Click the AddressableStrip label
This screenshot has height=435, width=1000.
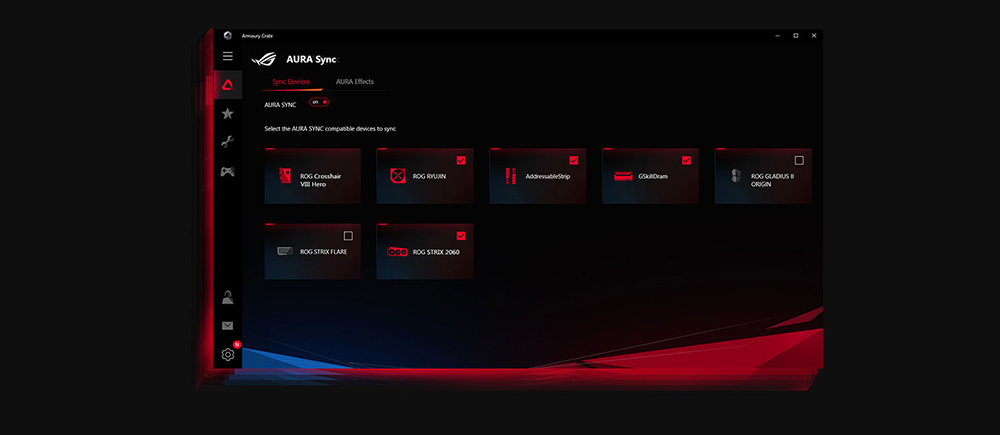click(548, 176)
